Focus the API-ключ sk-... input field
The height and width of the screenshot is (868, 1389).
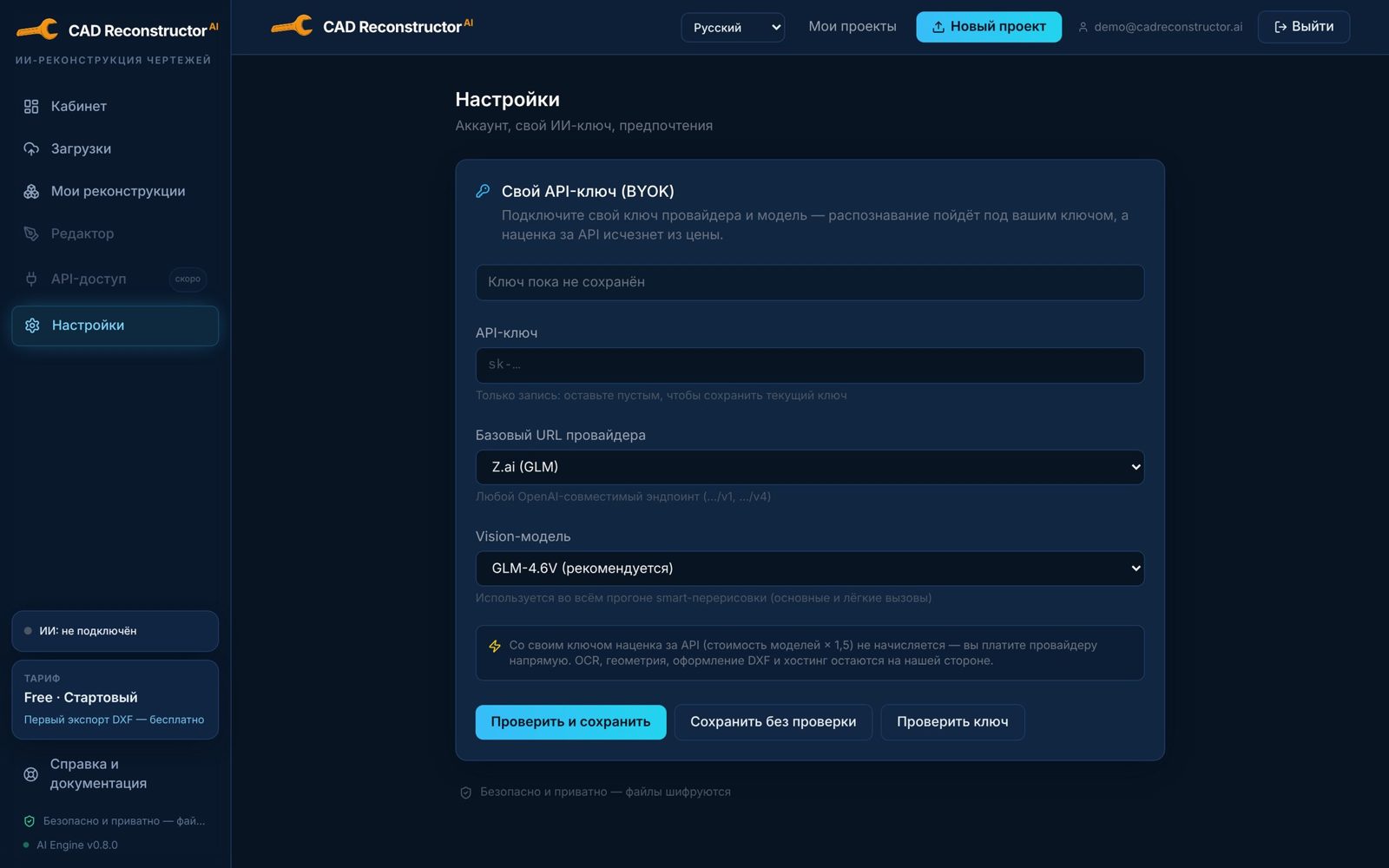[x=809, y=365]
